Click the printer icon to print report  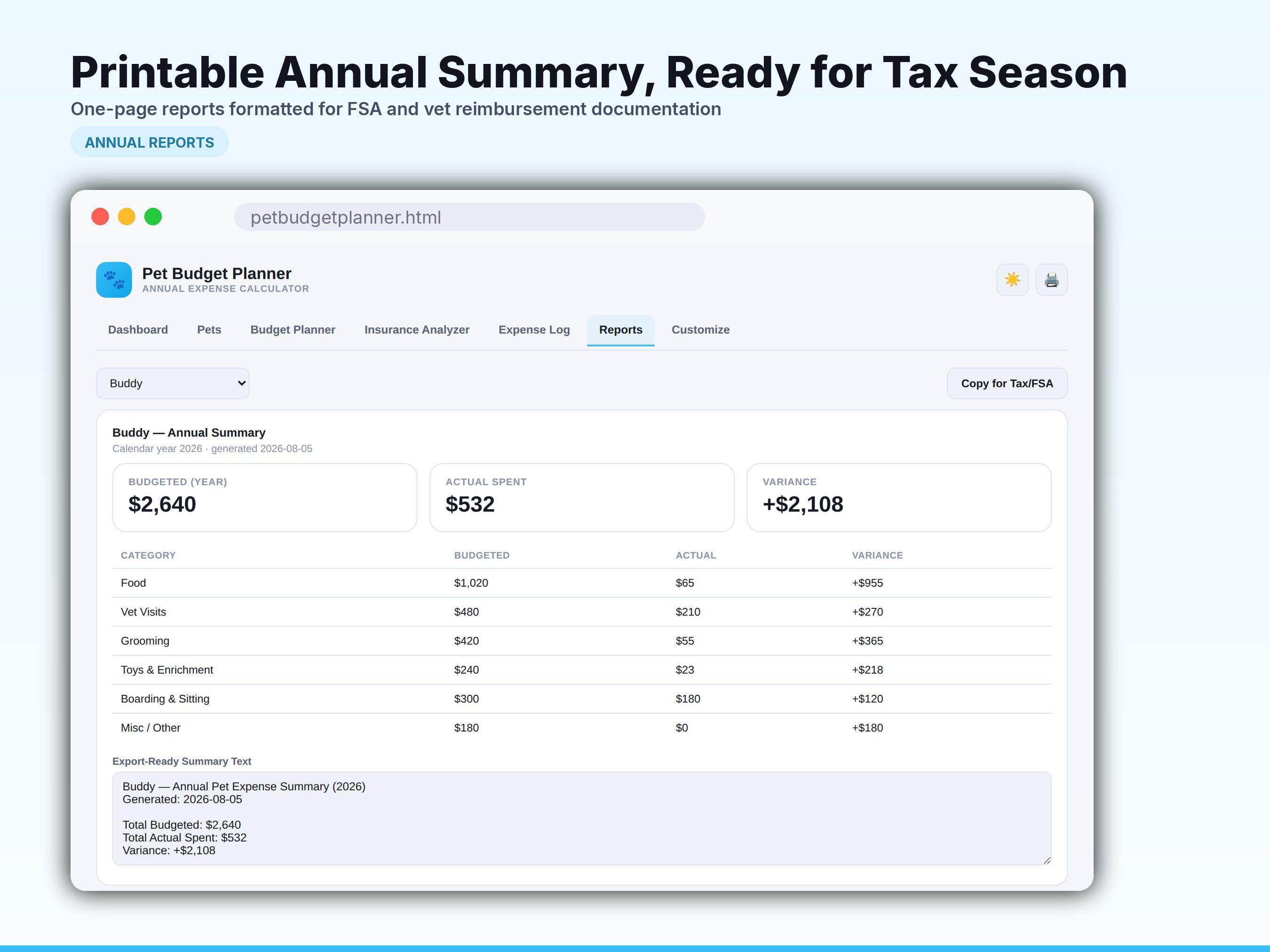(x=1051, y=280)
